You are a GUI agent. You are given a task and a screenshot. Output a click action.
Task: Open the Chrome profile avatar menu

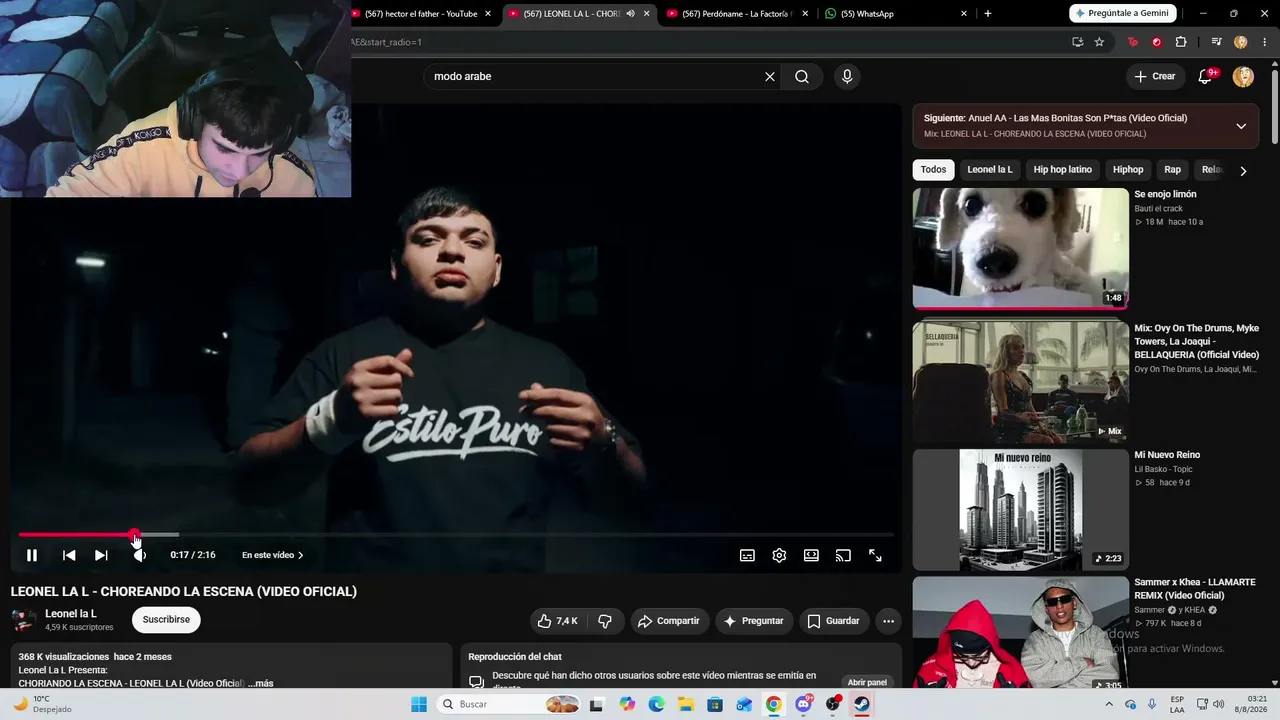pos(1241,42)
